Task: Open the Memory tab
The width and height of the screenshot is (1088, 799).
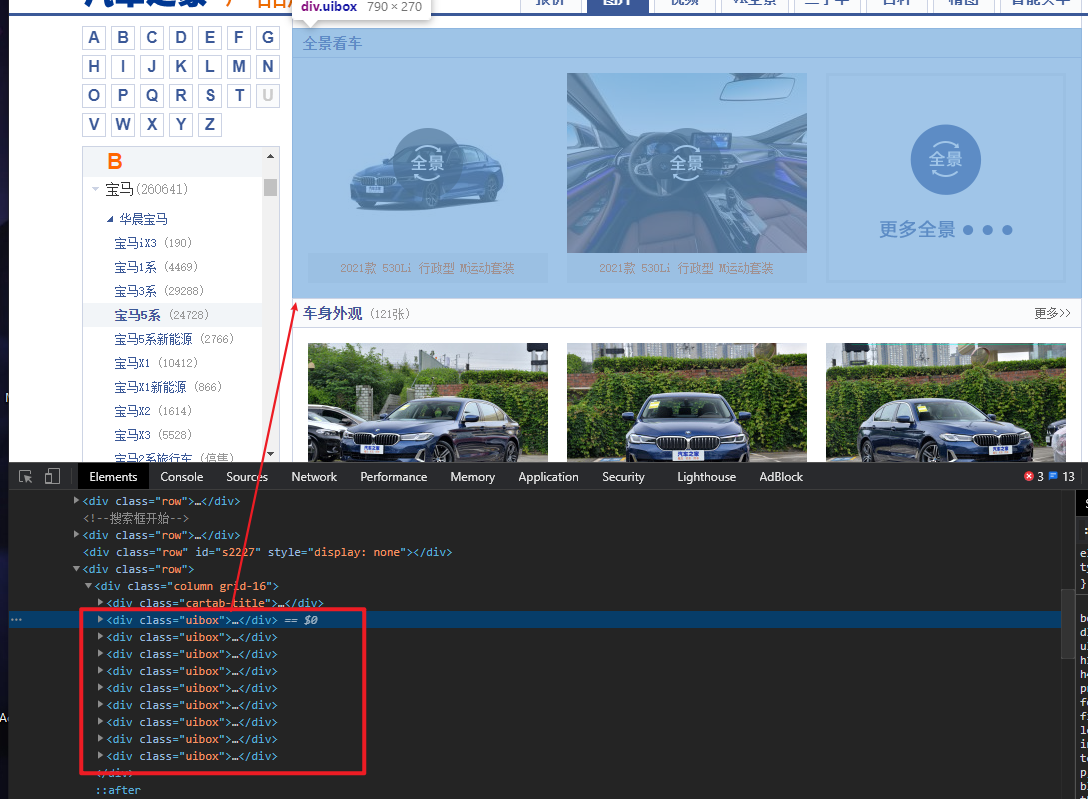Action: pyautogui.click(x=473, y=476)
